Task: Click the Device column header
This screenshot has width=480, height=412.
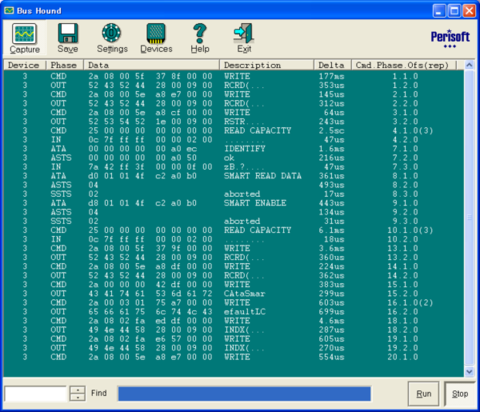Action: point(24,65)
